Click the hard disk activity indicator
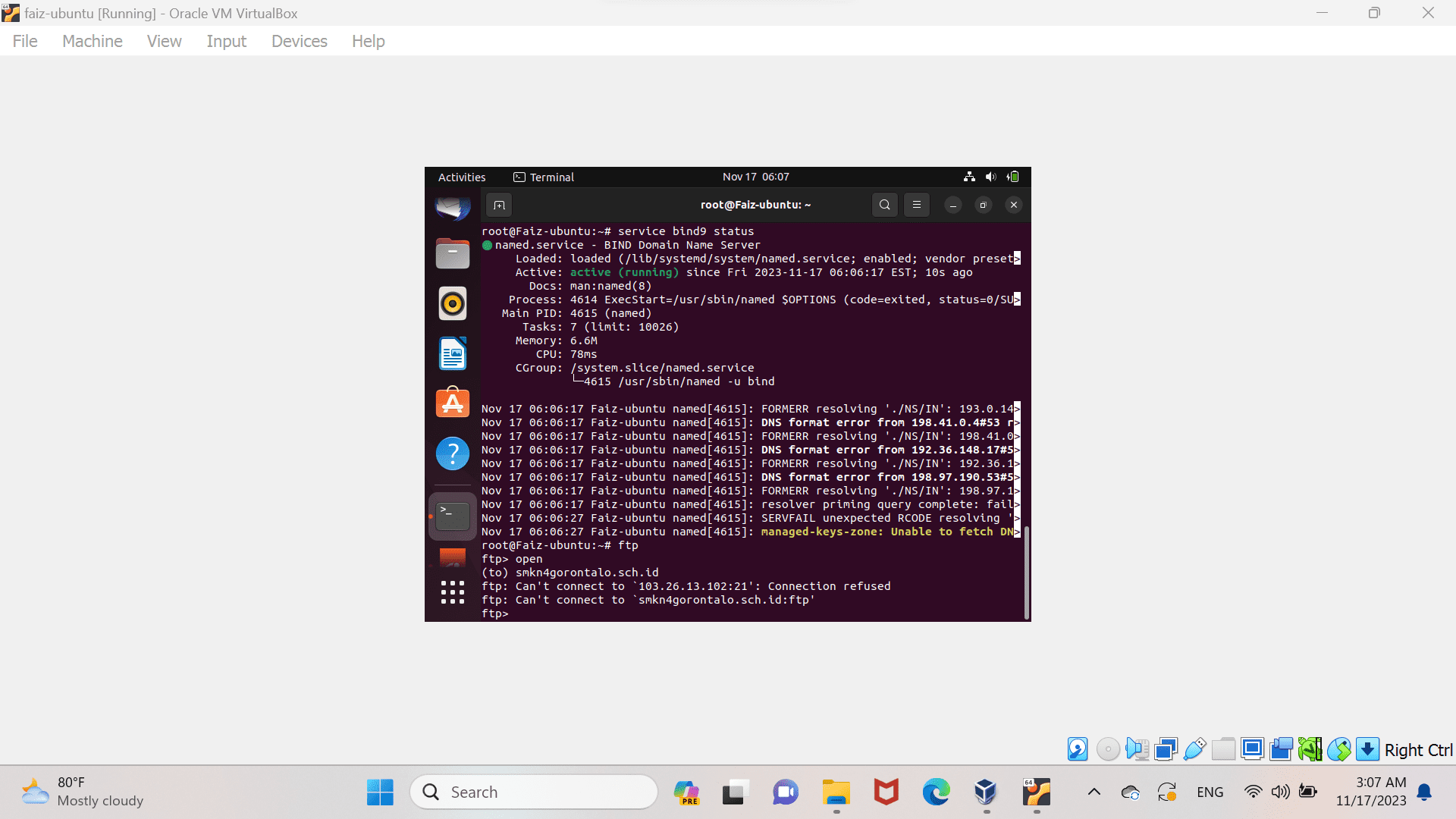The width and height of the screenshot is (1456, 819). click(x=1078, y=749)
